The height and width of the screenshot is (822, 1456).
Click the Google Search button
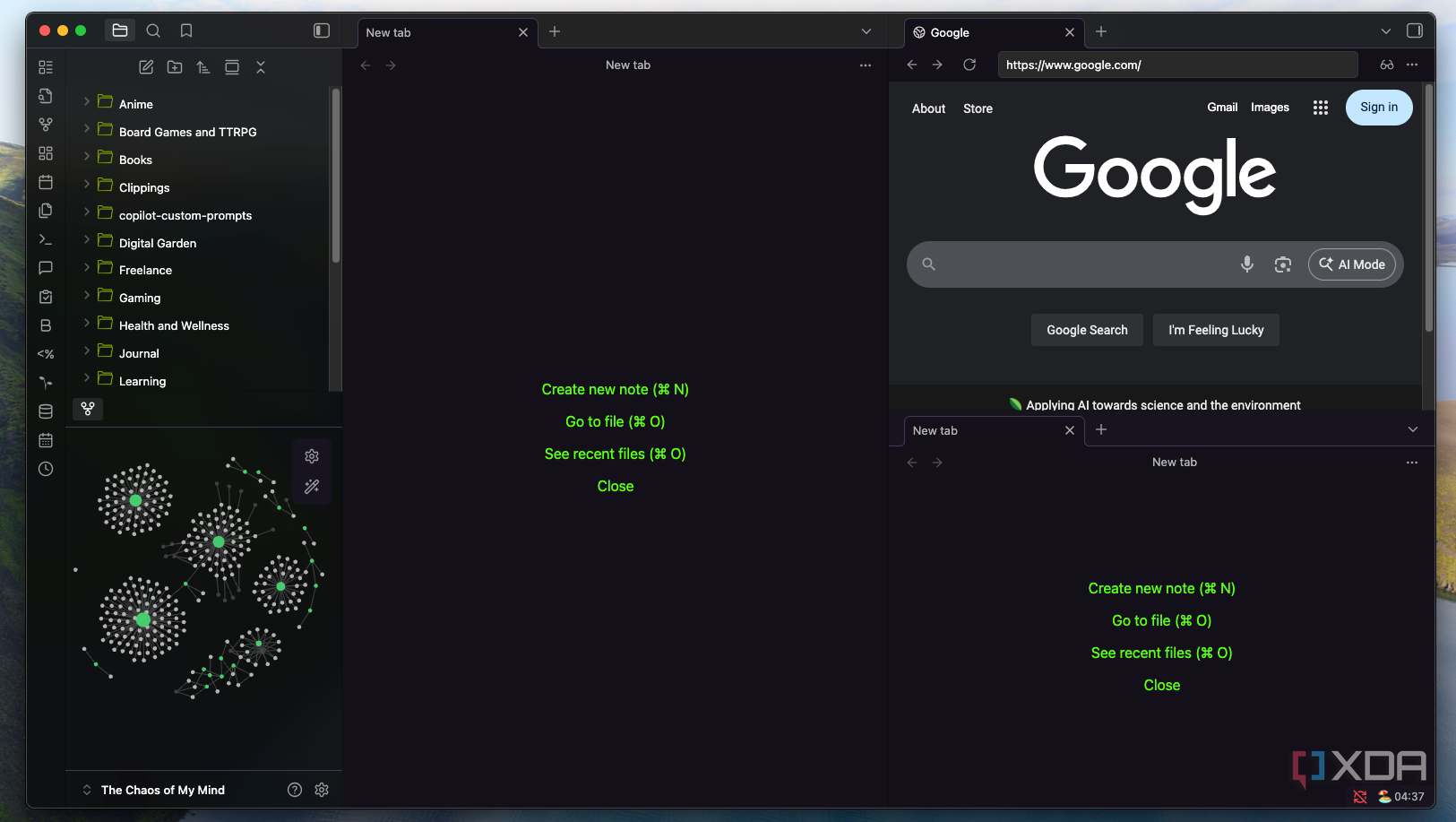click(x=1087, y=330)
